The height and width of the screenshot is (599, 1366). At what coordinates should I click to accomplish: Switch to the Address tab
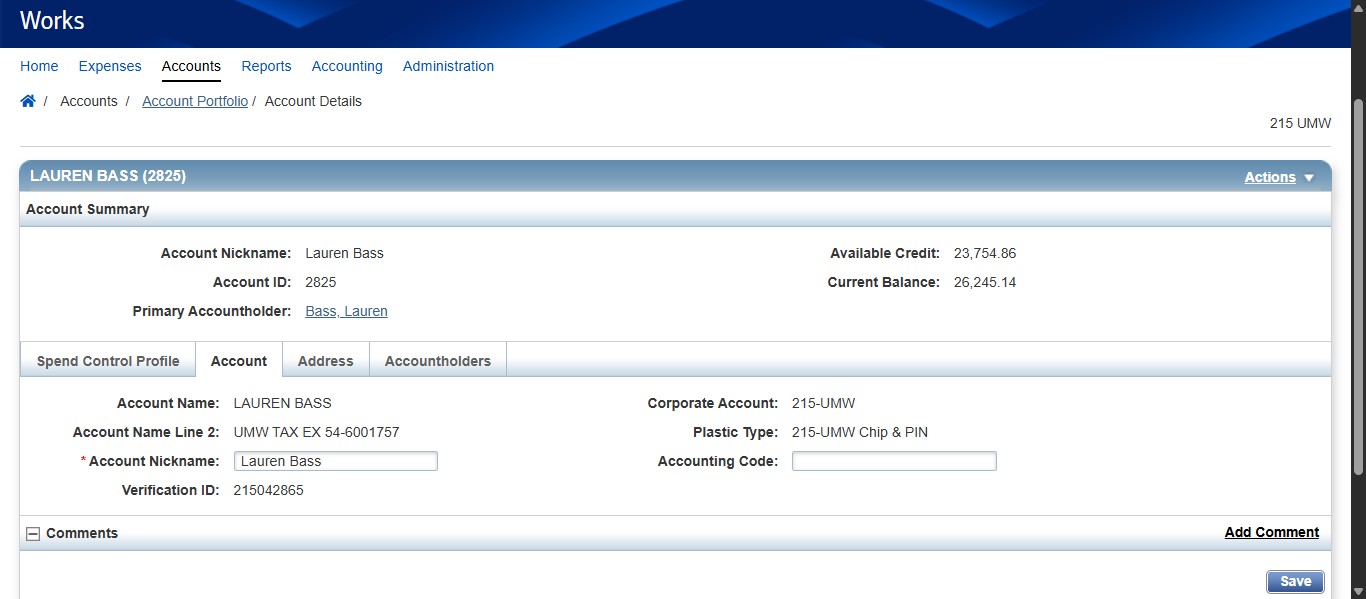tap(325, 361)
